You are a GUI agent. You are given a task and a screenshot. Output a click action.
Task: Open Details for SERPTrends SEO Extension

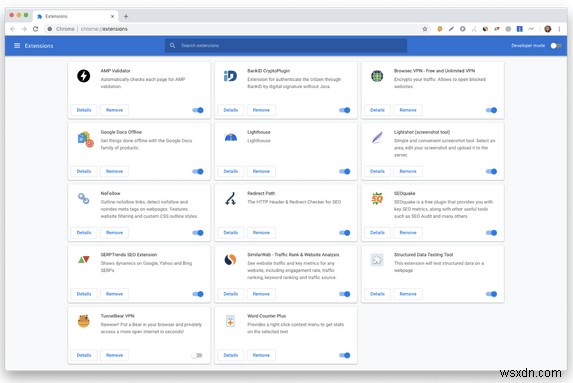point(84,294)
